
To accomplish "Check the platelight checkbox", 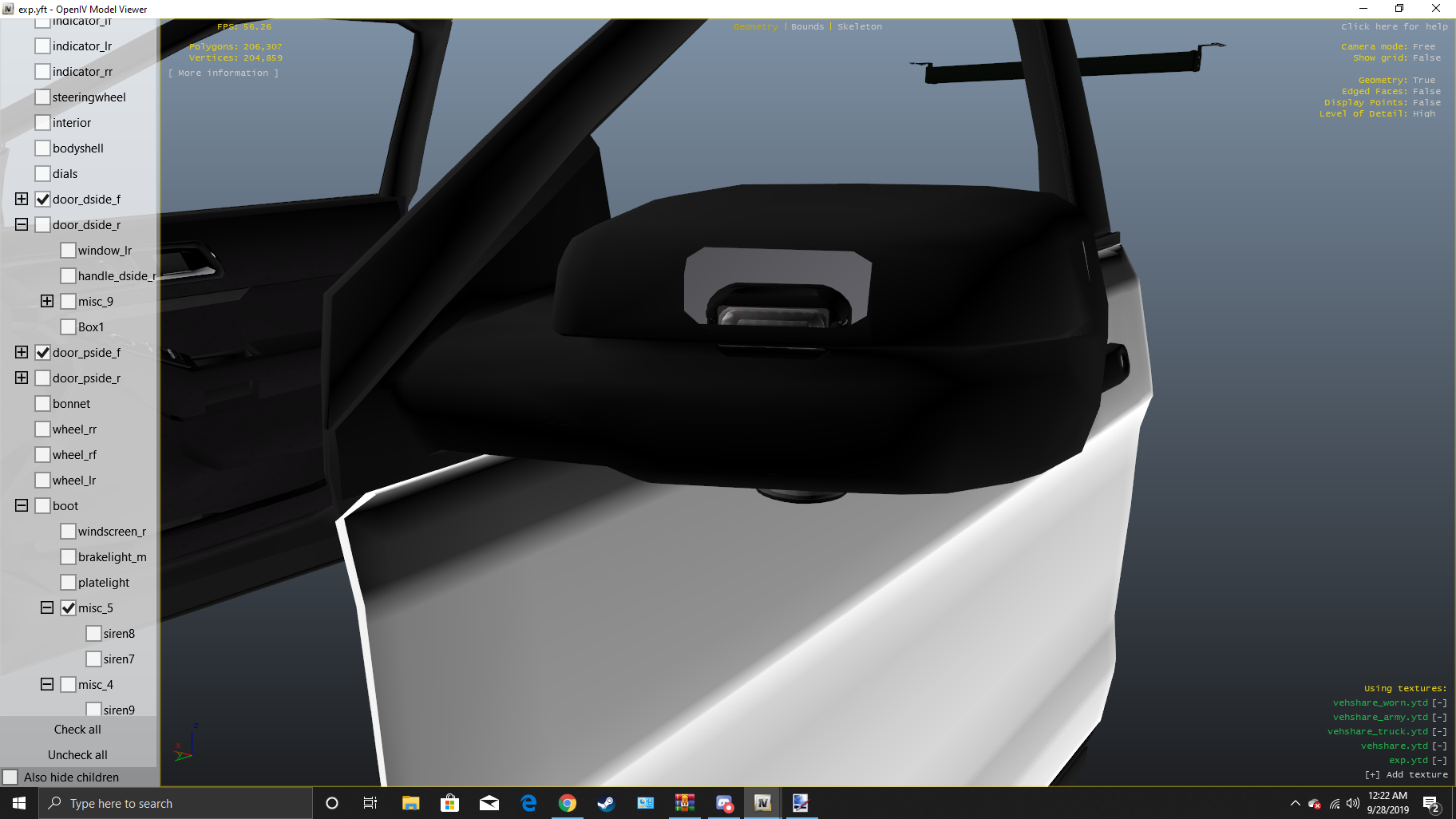I will click(x=69, y=583).
